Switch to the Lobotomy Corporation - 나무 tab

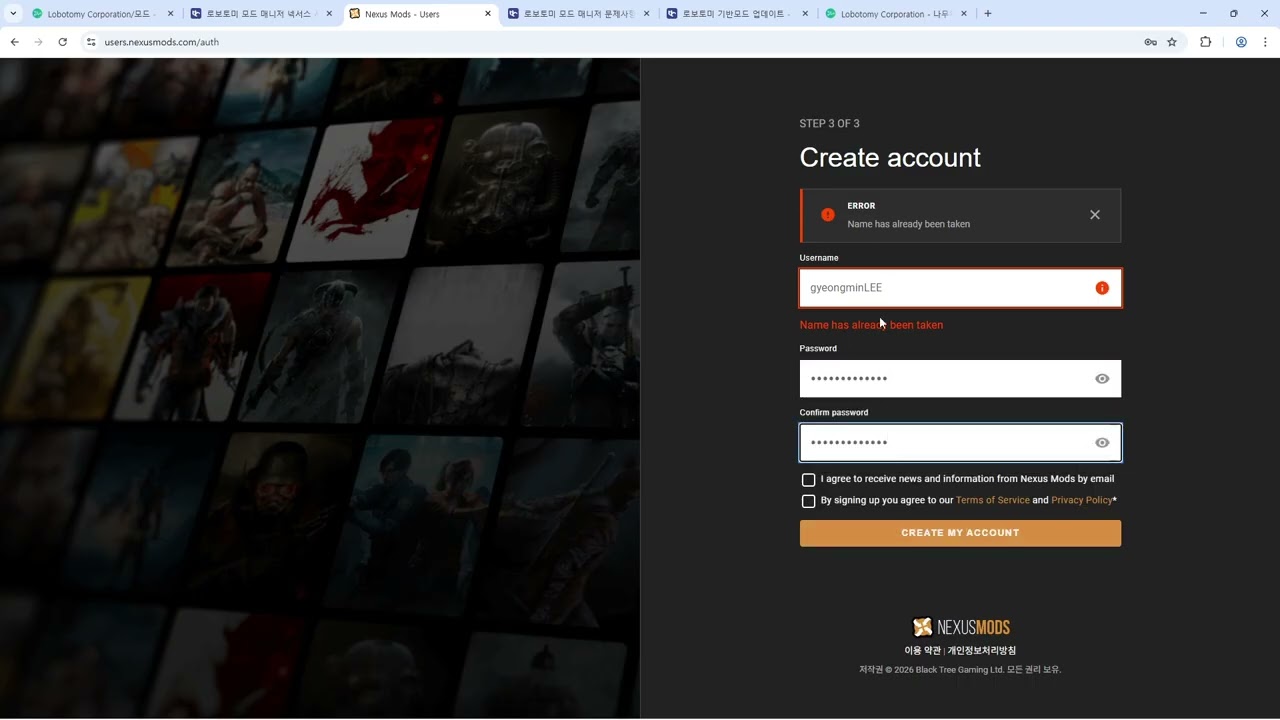point(896,14)
